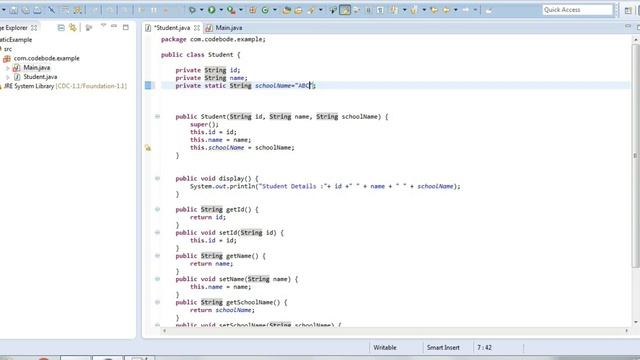Click the 7 : 42 cursor position
This screenshot has height=360, width=640.
[484, 347]
